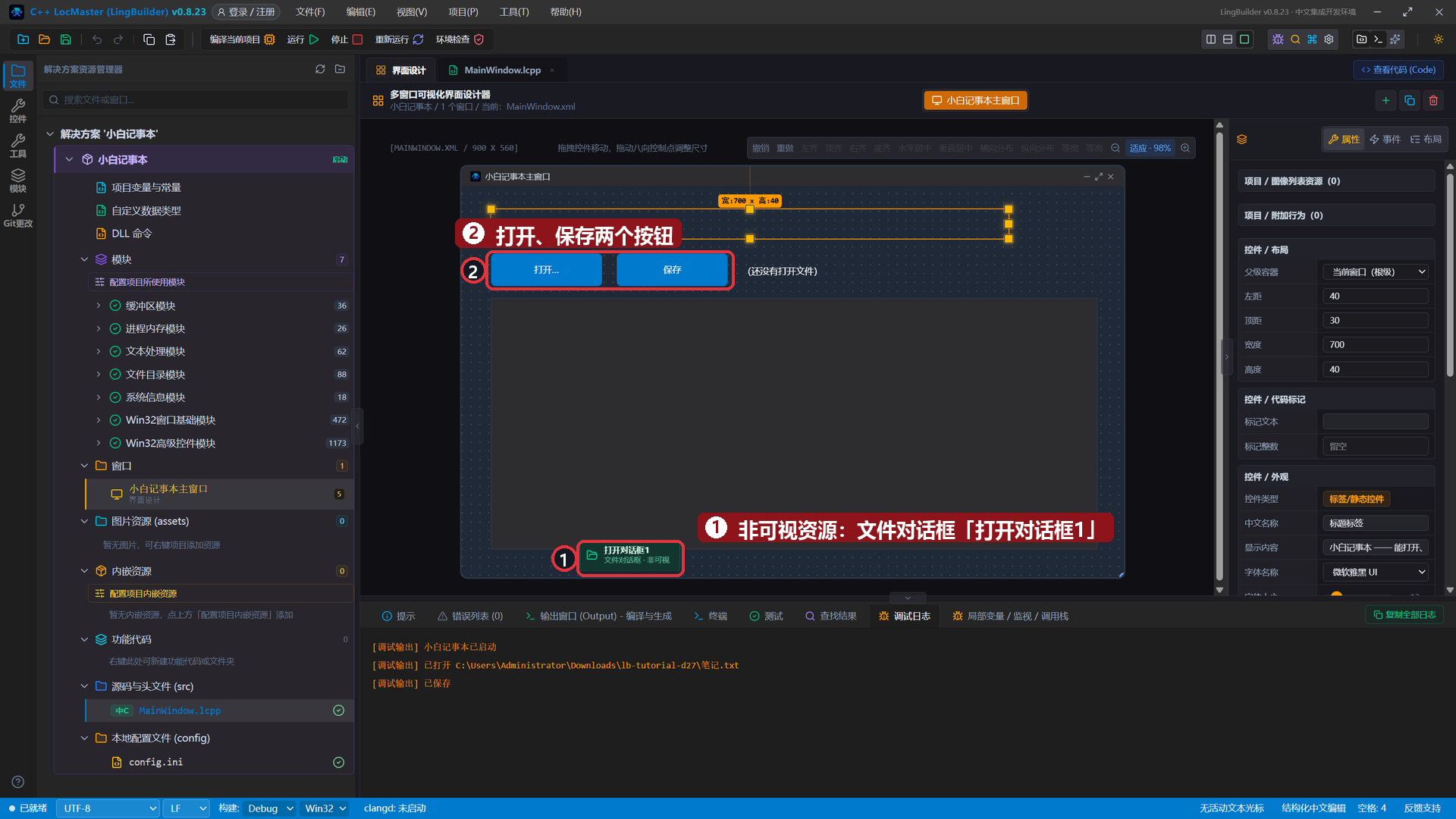Expand the Win32高级控件模块 tree node
Viewport: 1456px width, 819px height.
(x=98, y=443)
